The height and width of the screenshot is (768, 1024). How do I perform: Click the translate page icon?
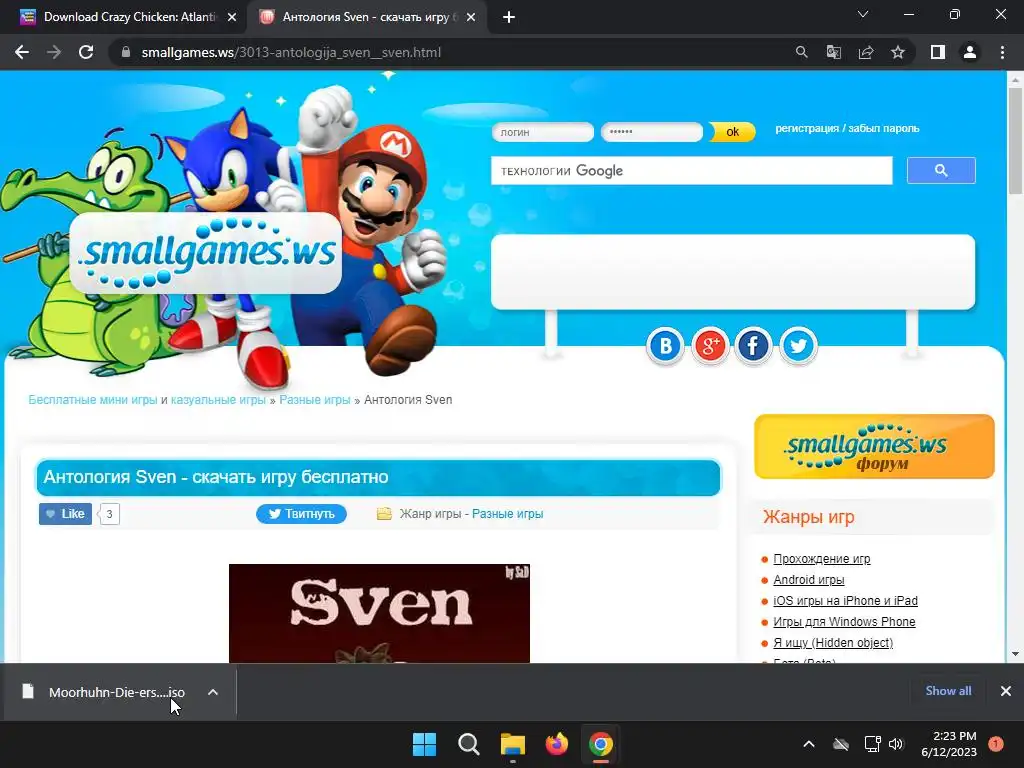point(833,52)
